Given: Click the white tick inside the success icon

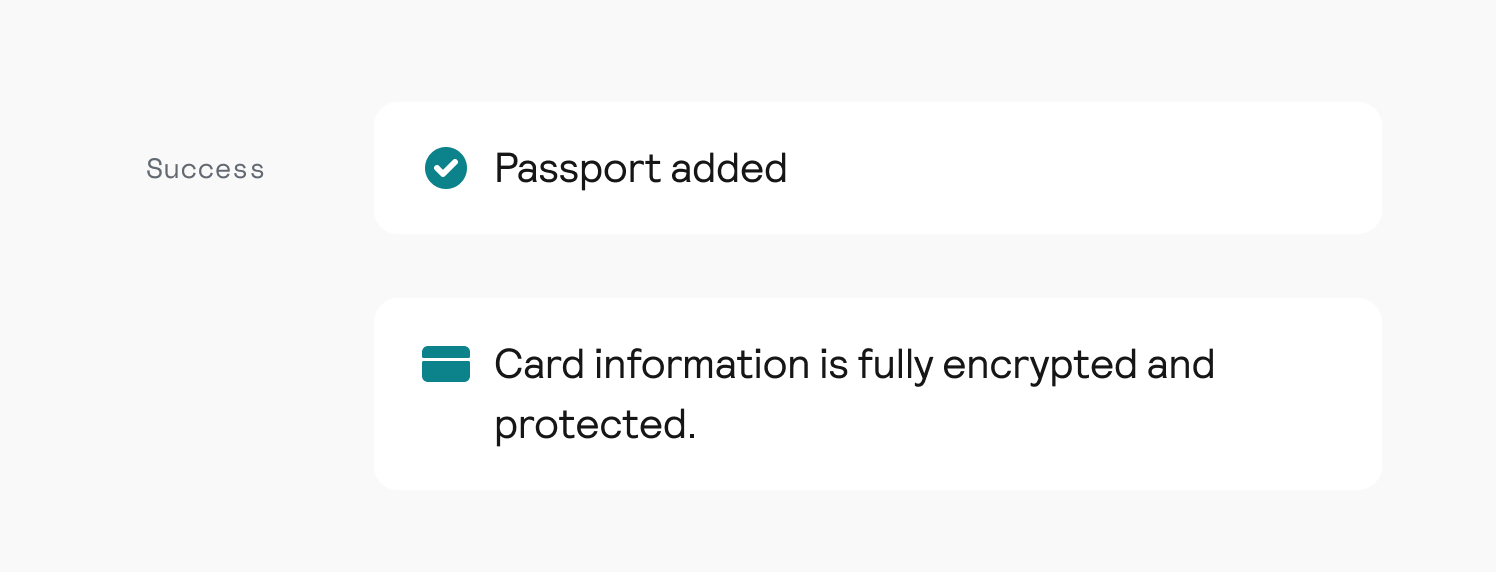Looking at the screenshot, I should click(x=446, y=168).
